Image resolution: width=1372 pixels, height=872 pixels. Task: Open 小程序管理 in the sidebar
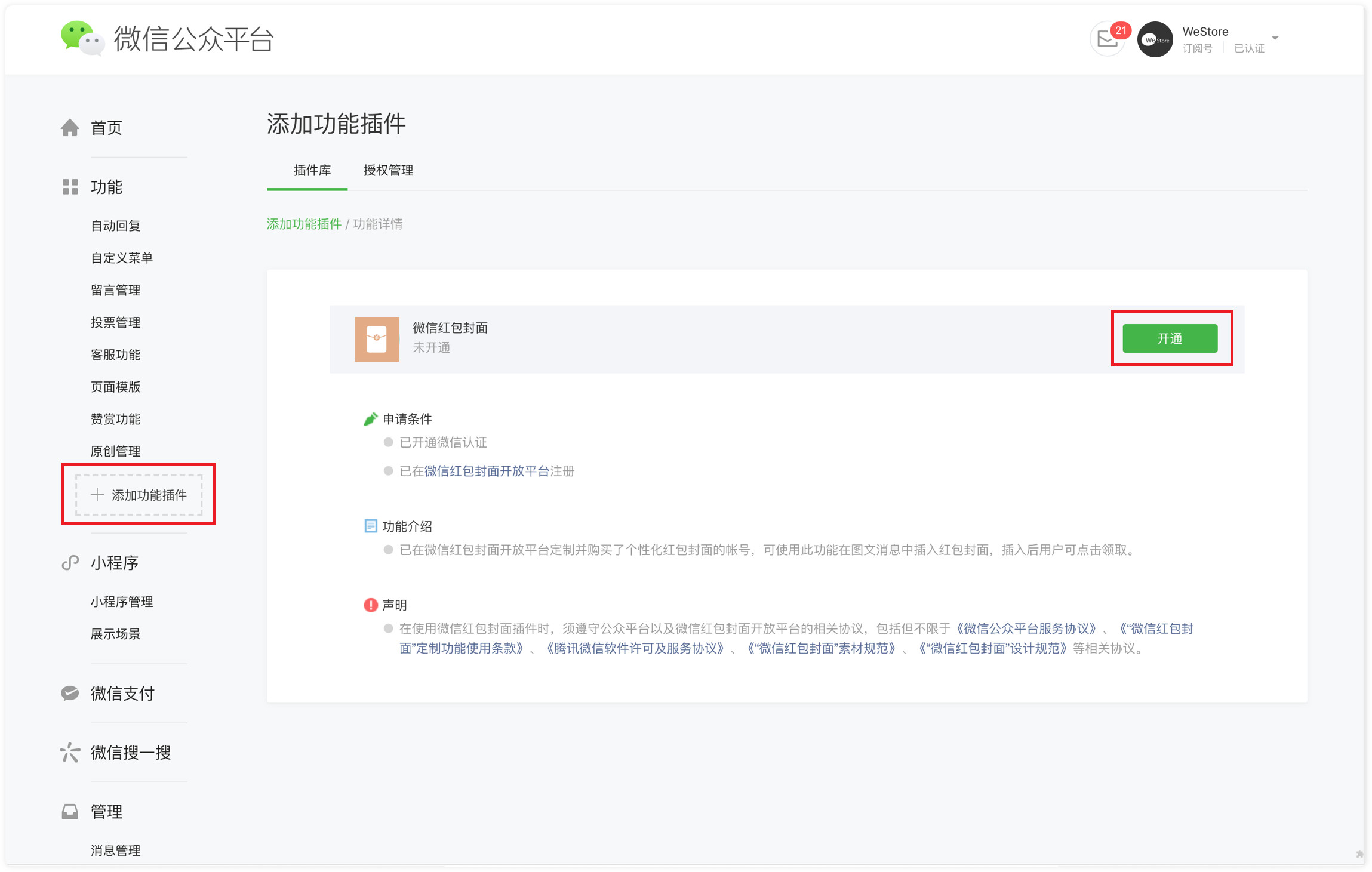pyautogui.click(x=122, y=602)
